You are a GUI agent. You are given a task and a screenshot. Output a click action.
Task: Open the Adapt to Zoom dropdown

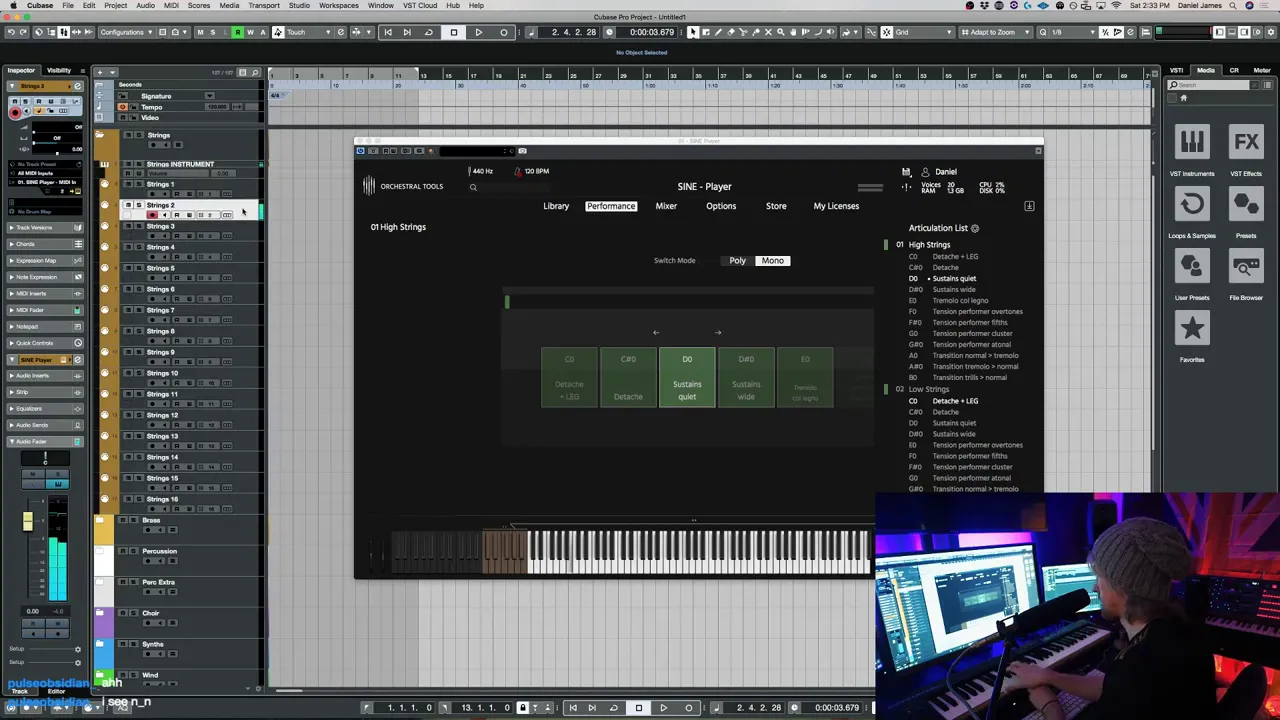point(998,32)
